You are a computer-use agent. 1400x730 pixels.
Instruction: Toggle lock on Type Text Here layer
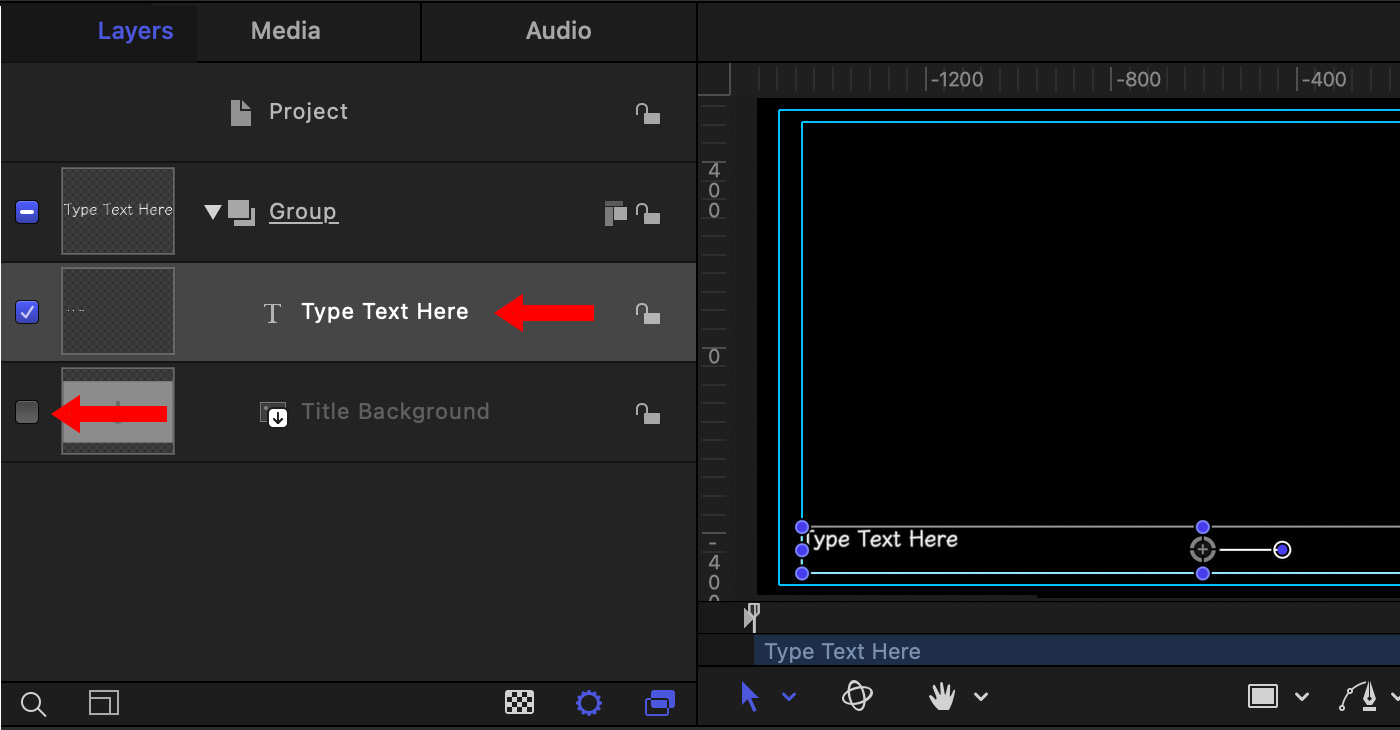[648, 313]
